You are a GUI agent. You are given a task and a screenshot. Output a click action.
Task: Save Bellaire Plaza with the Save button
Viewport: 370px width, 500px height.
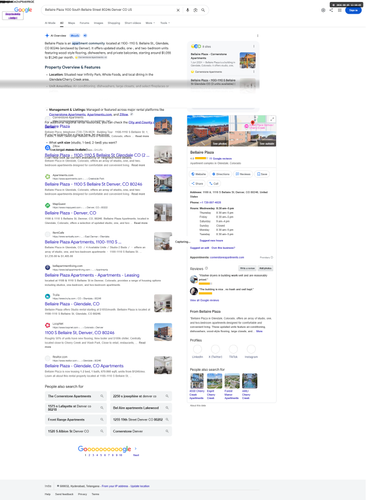(x=262, y=174)
